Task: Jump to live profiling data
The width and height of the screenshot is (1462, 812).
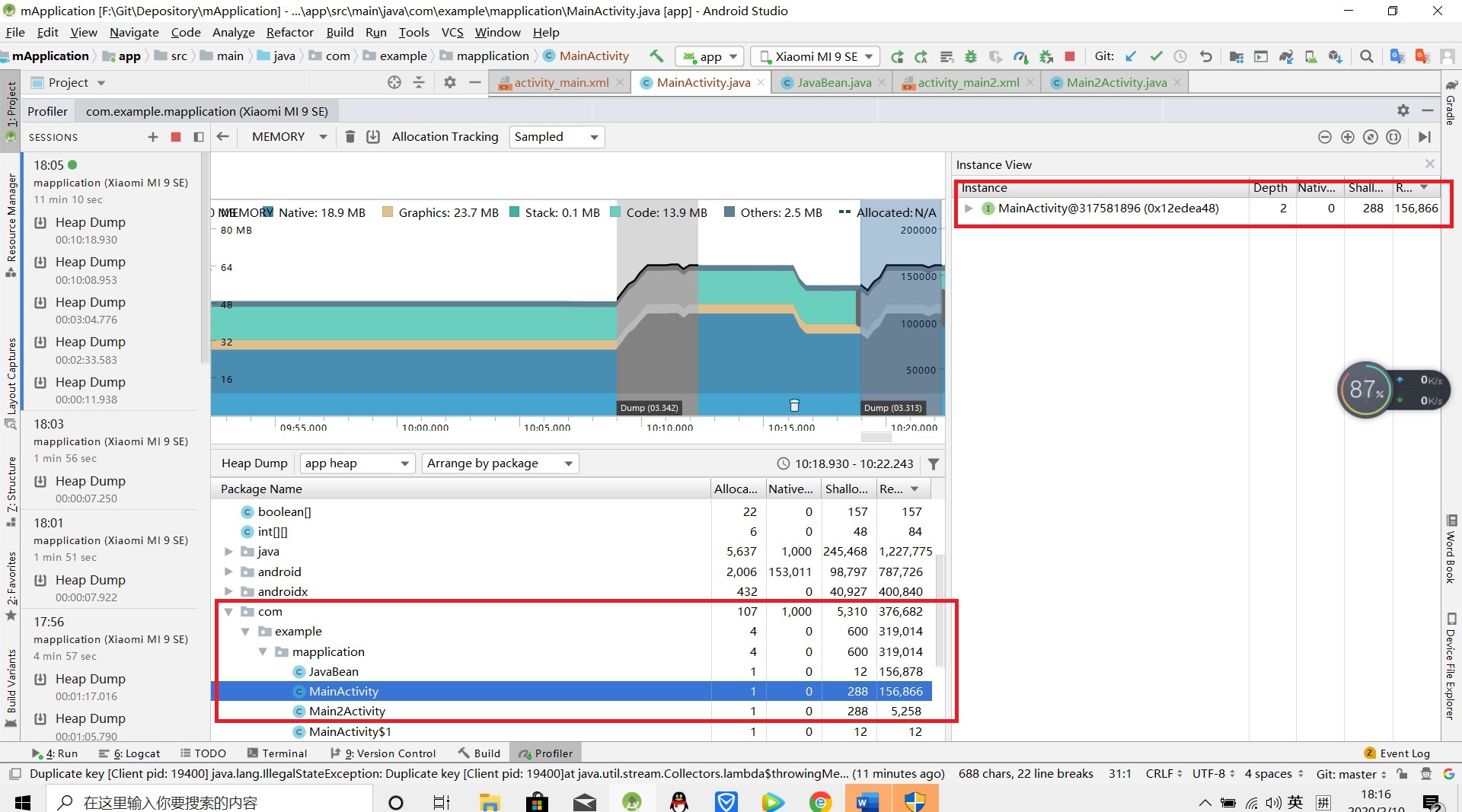Action: click(x=1425, y=137)
